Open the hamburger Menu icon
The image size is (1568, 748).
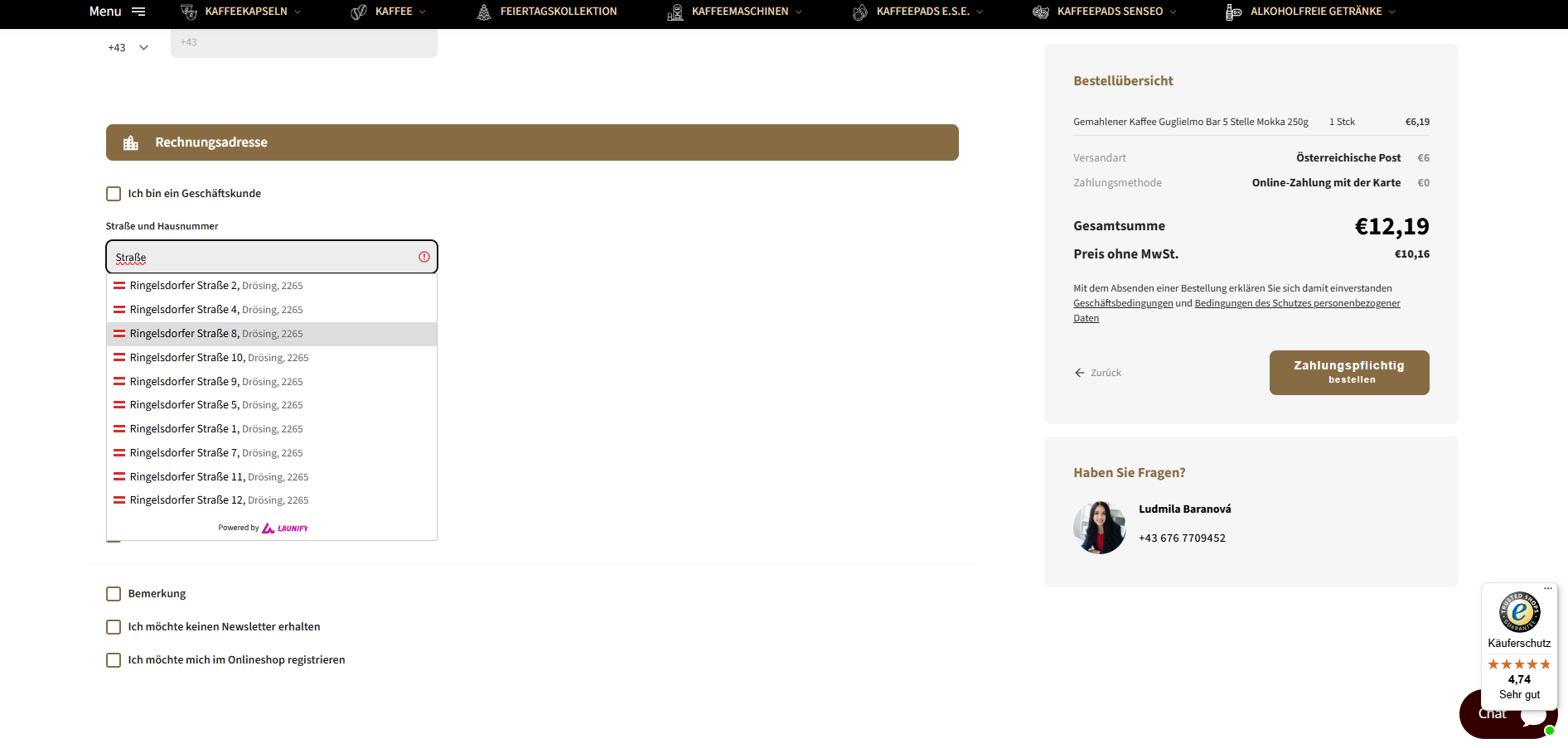click(x=138, y=12)
